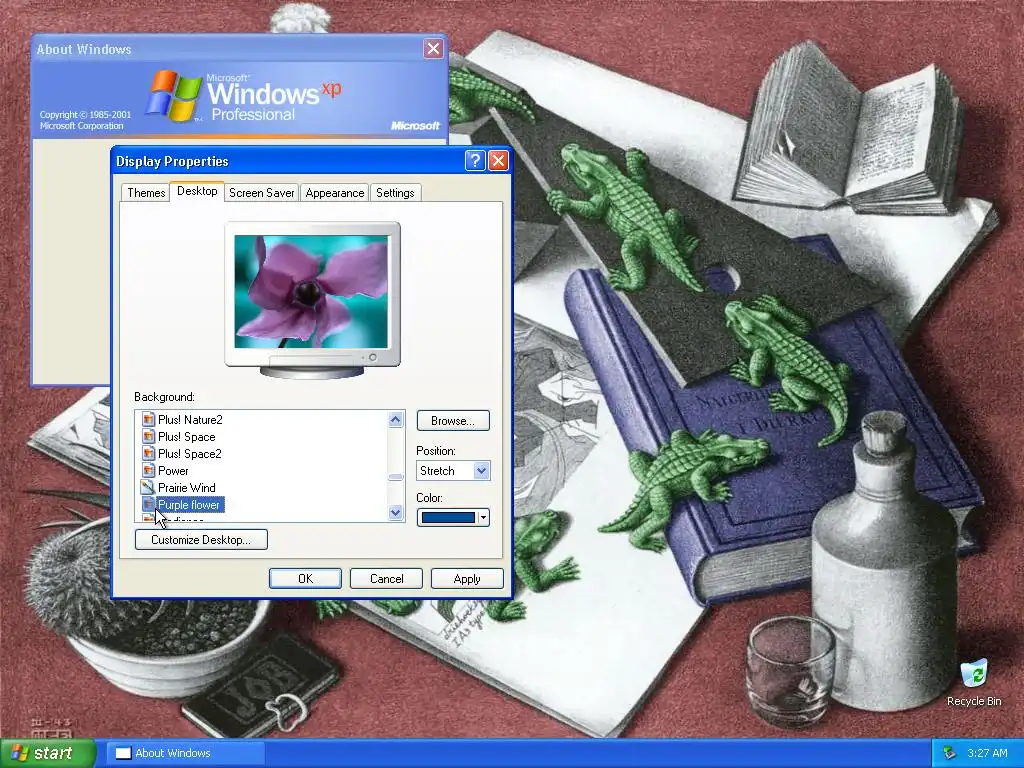Click the system tray network icon
This screenshot has height=768, width=1024.
[950, 753]
